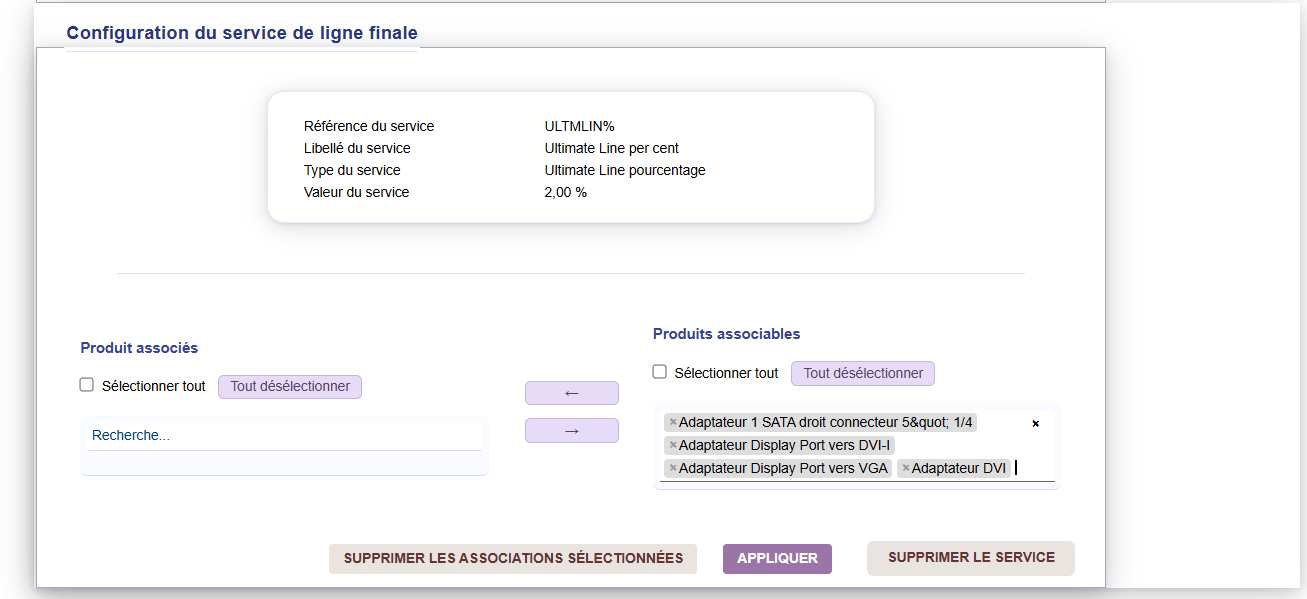Apply changes with the Appliquer button
This screenshot has height=599, width=1307.
[x=777, y=558]
